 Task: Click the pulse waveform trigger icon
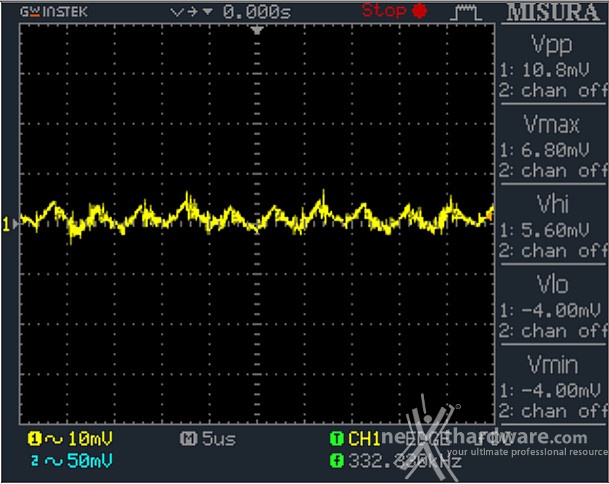coord(466,13)
